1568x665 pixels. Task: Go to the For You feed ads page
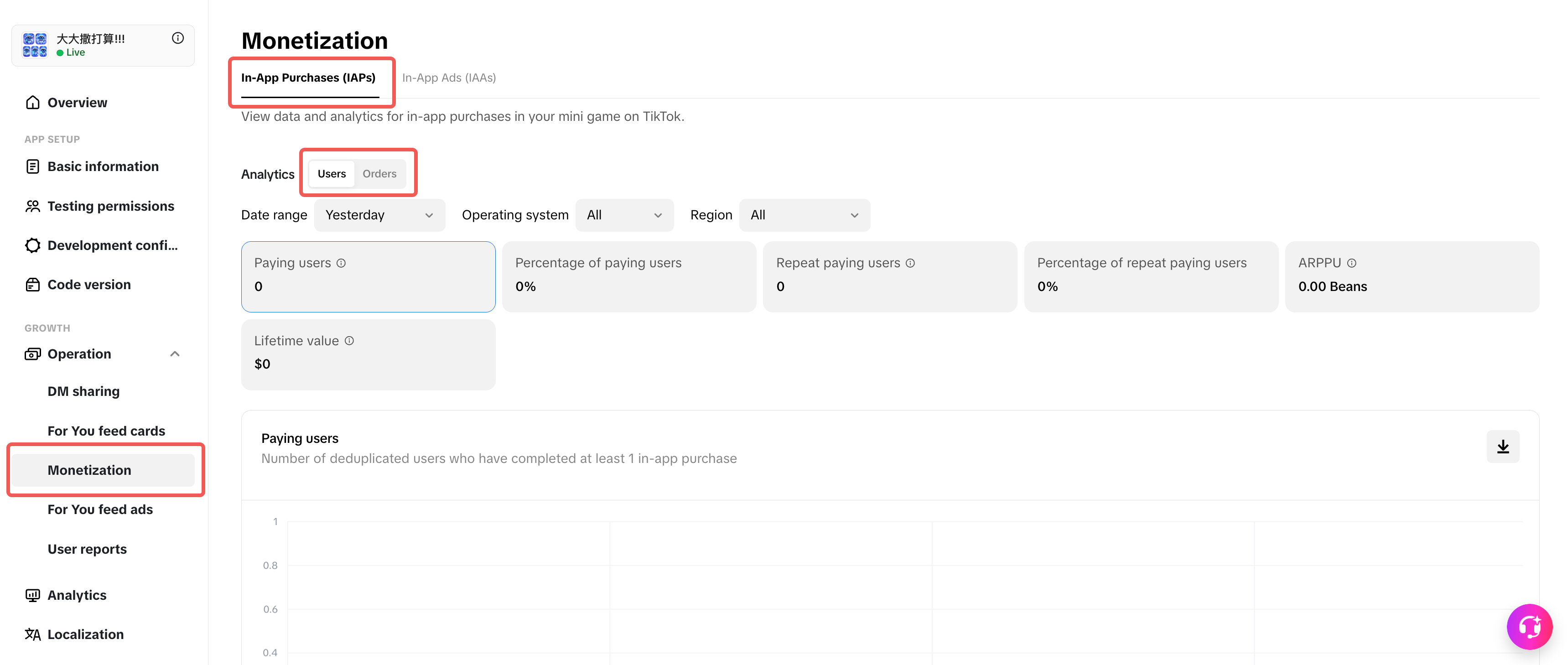[x=100, y=509]
